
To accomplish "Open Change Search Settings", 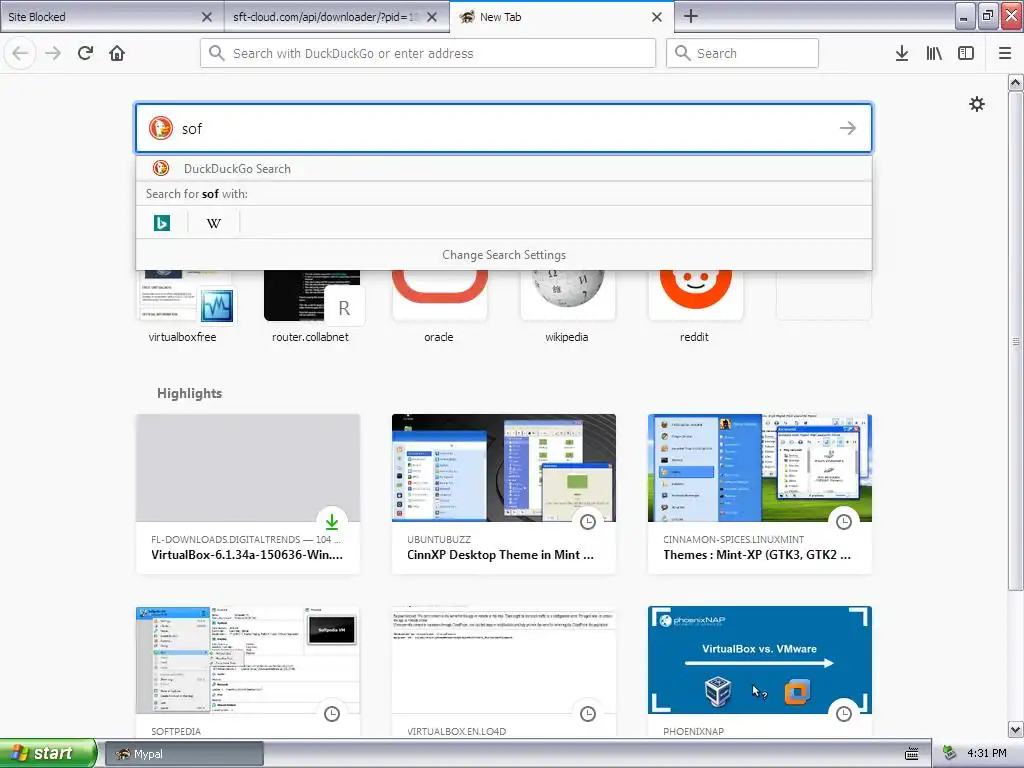I will [x=504, y=255].
